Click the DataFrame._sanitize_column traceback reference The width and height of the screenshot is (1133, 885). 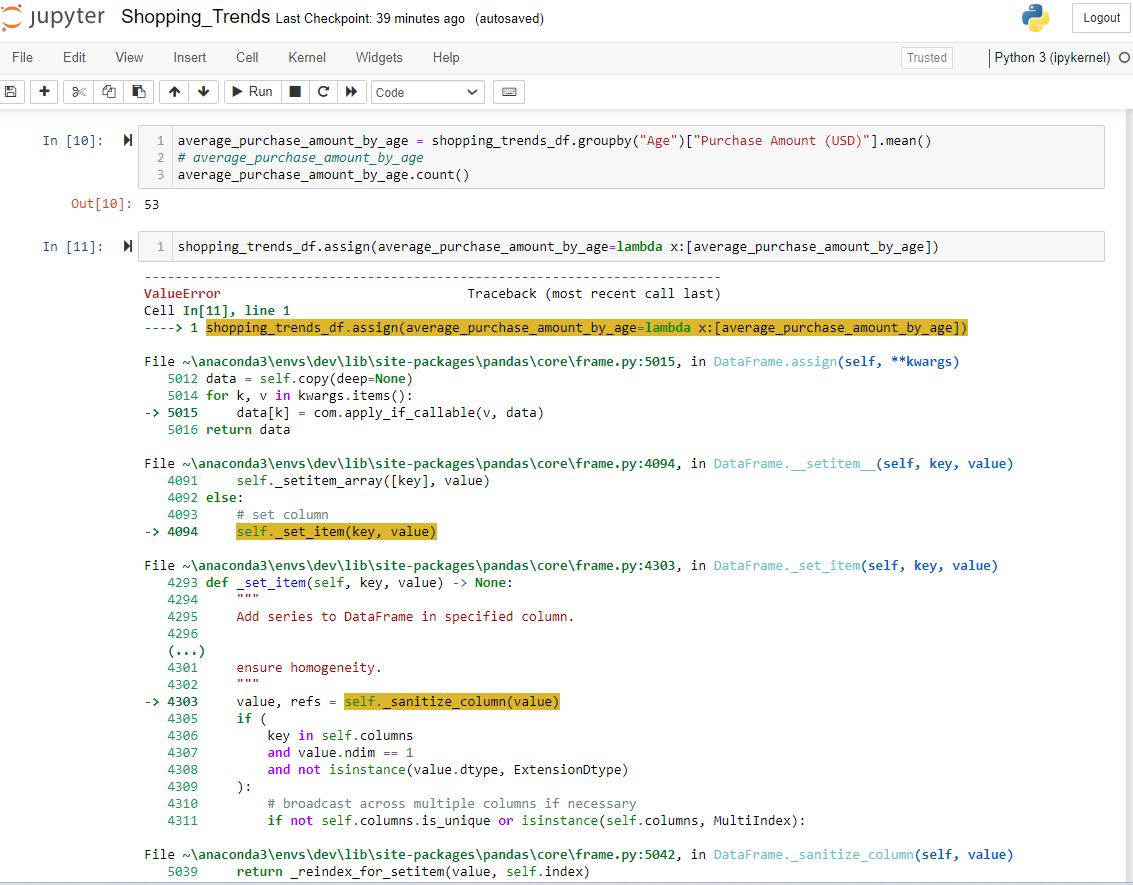814,855
